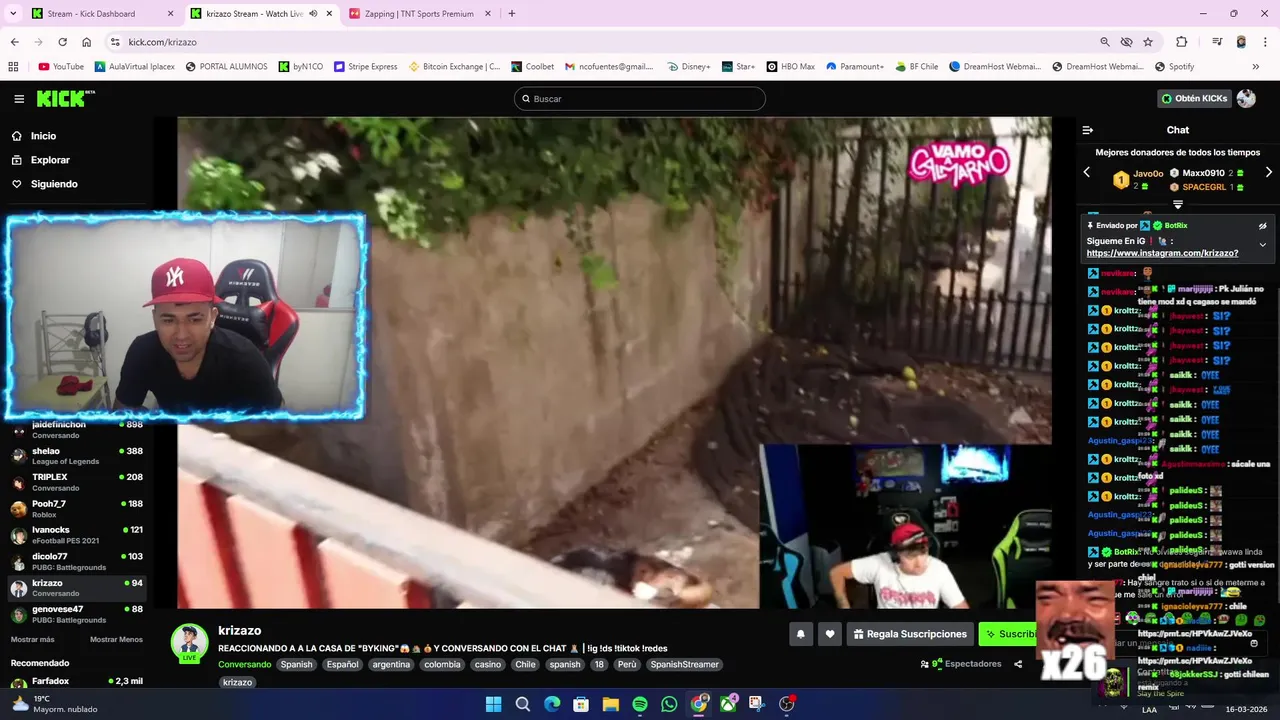Open Windows Start menu
Viewport: 1280px width, 720px height.
point(493,704)
